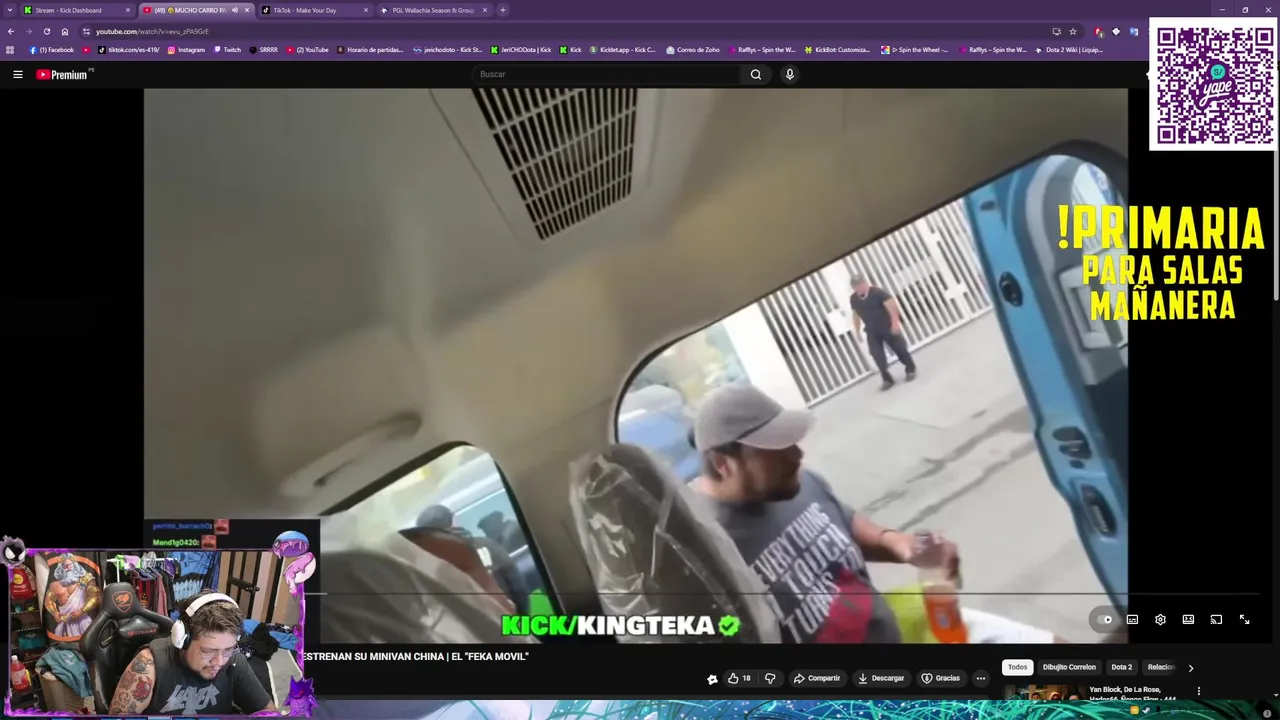This screenshot has width=1280, height=720.
Task: Open the Horario de partidas bookmark
Action: 370,49
